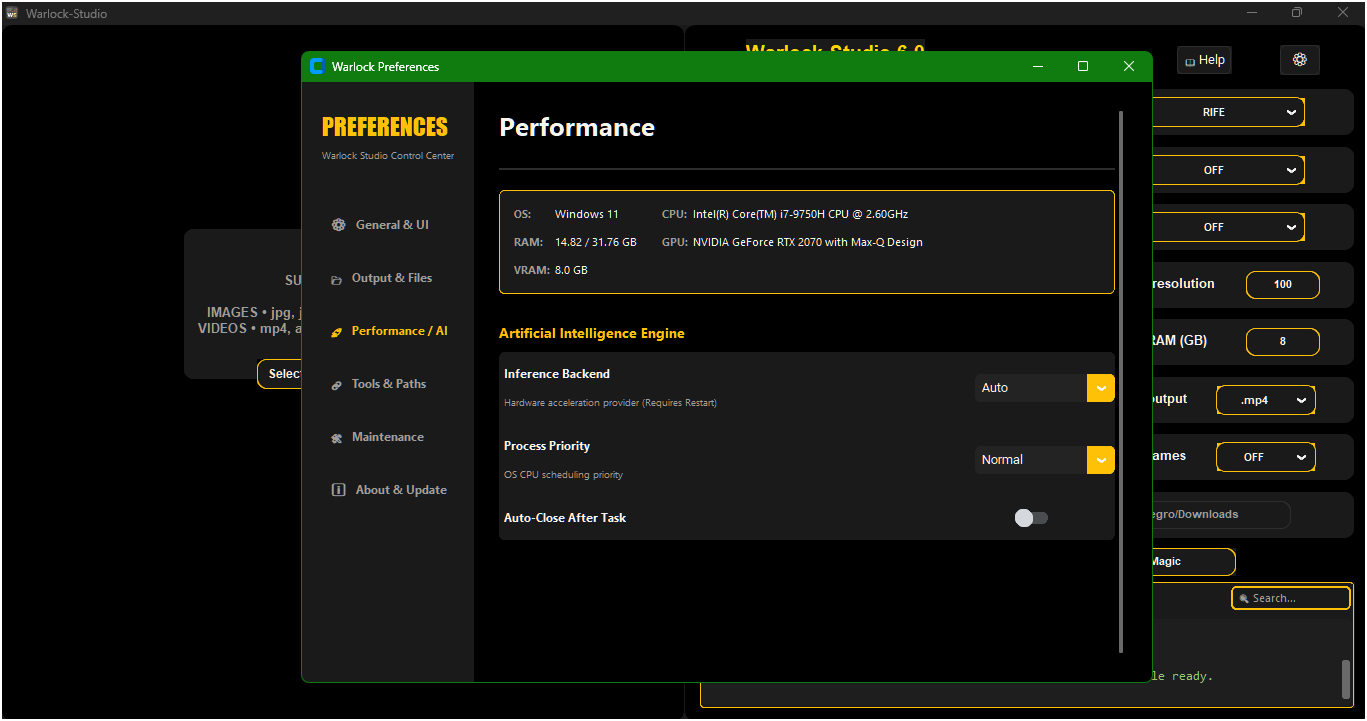This screenshot has width=1367, height=721.
Task: Click the VRAM value '8.0 GB'
Action: tap(571, 271)
